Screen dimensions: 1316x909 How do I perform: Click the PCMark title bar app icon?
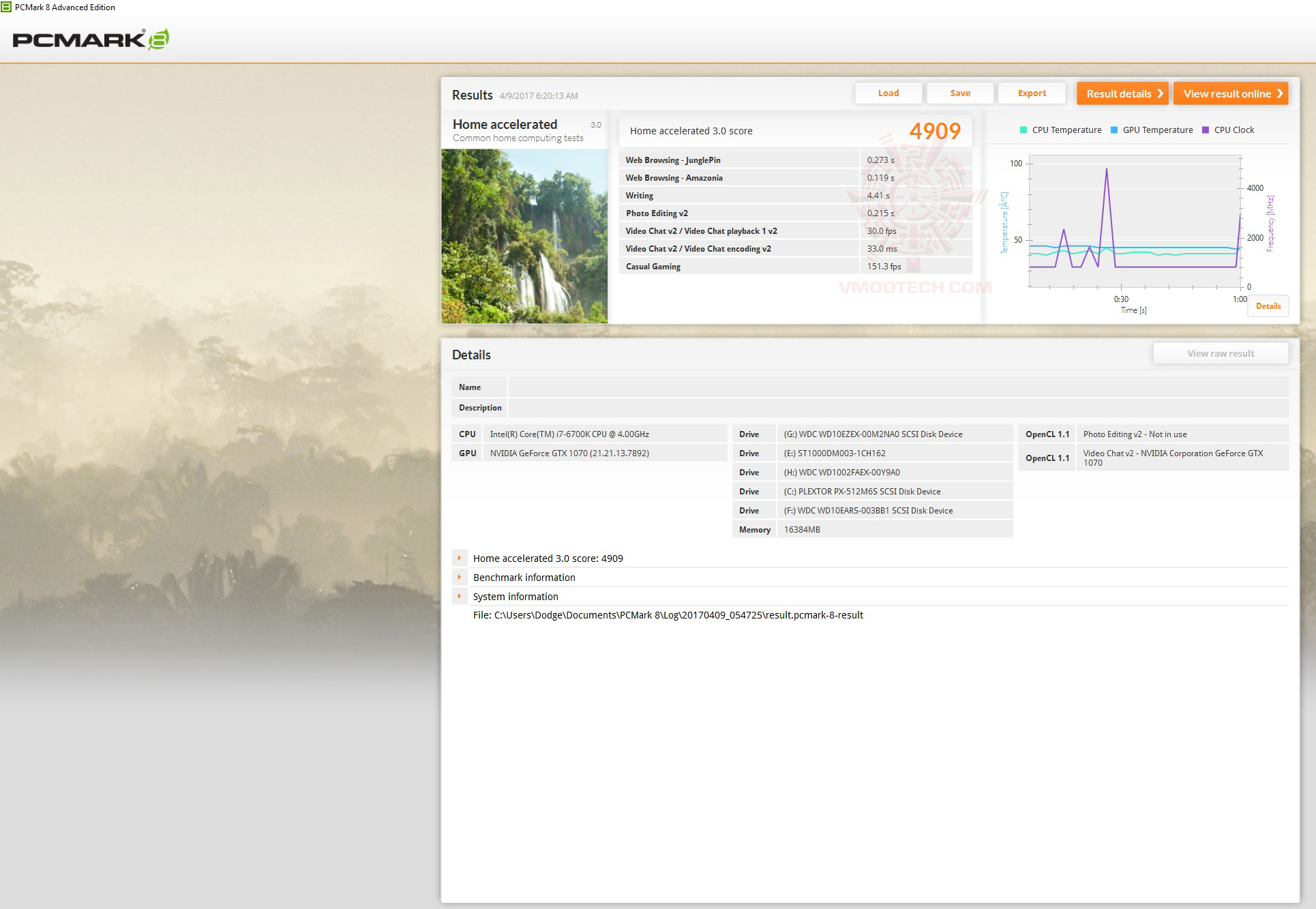pos(6,7)
